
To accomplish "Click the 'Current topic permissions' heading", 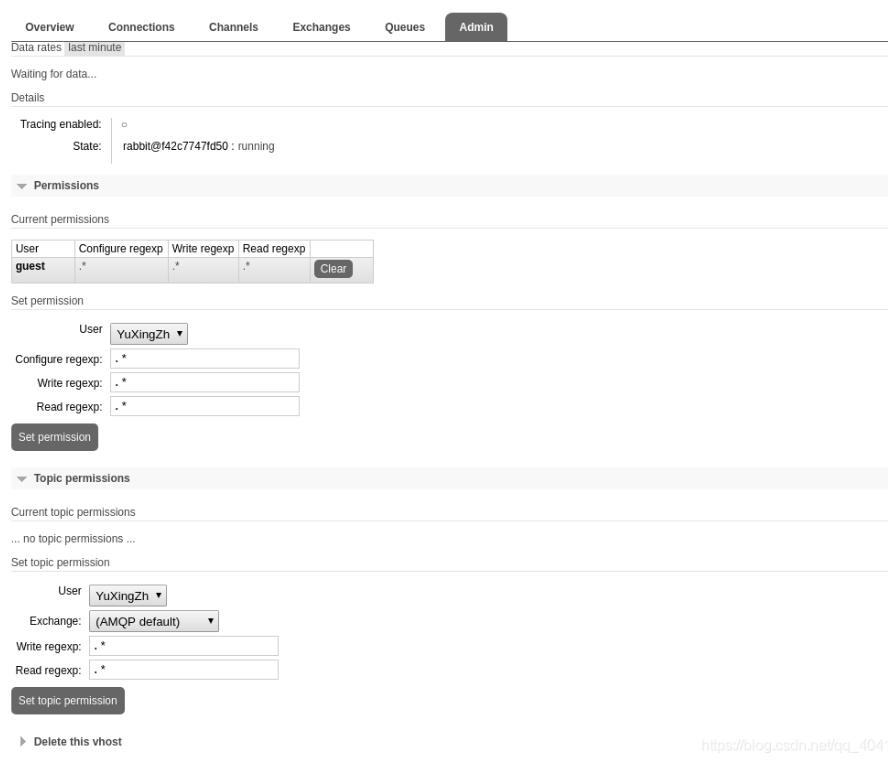I will 73,512.
